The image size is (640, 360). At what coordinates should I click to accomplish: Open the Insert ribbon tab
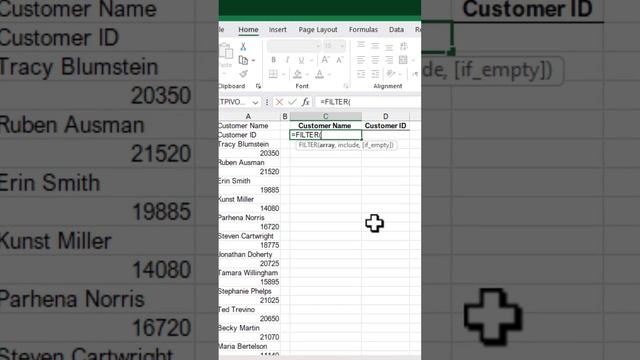click(x=278, y=29)
